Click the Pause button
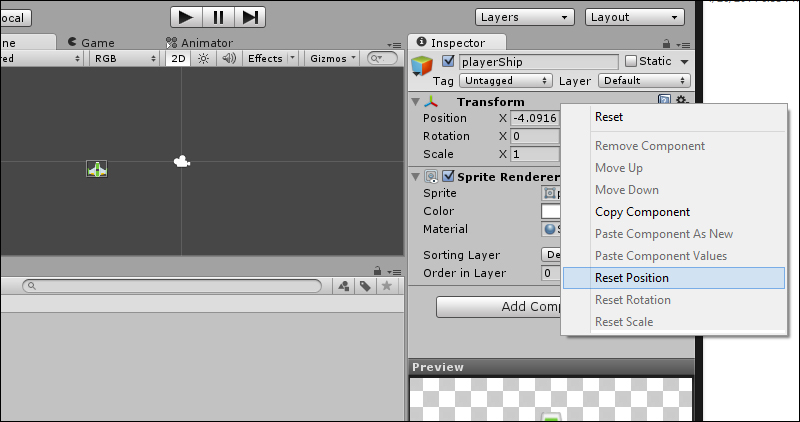Screen dimensions: 800x422 [x=217, y=17]
